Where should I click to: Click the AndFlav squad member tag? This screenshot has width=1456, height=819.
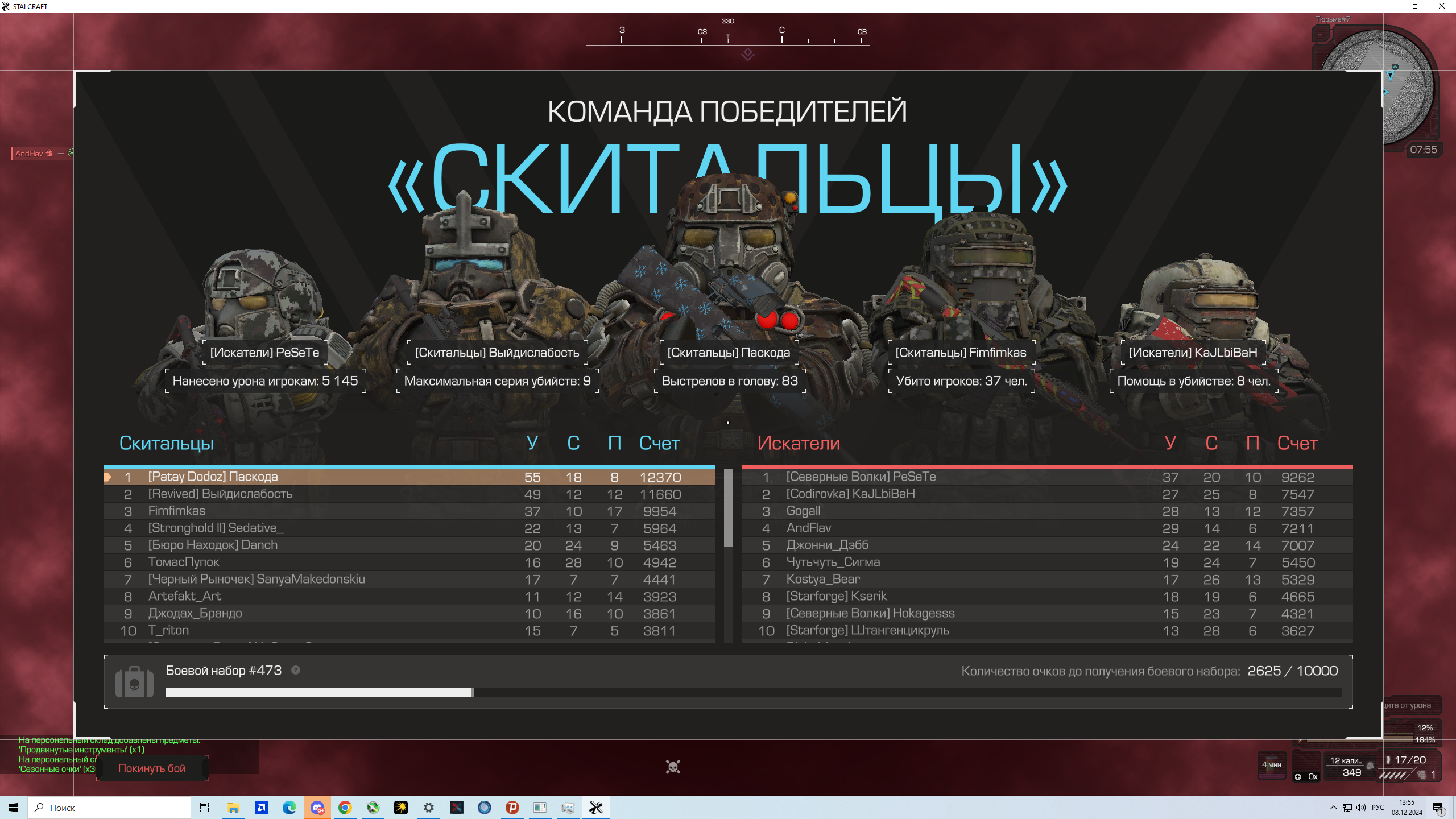[x=43, y=153]
